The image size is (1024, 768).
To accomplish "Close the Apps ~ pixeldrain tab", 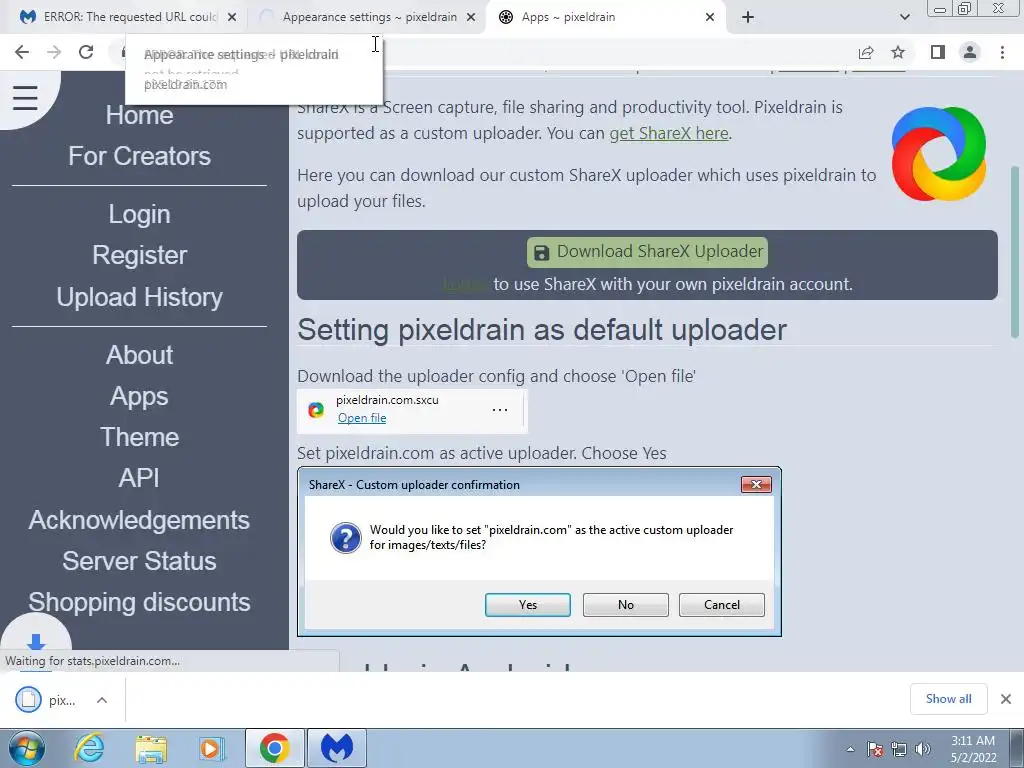I will click(710, 18).
